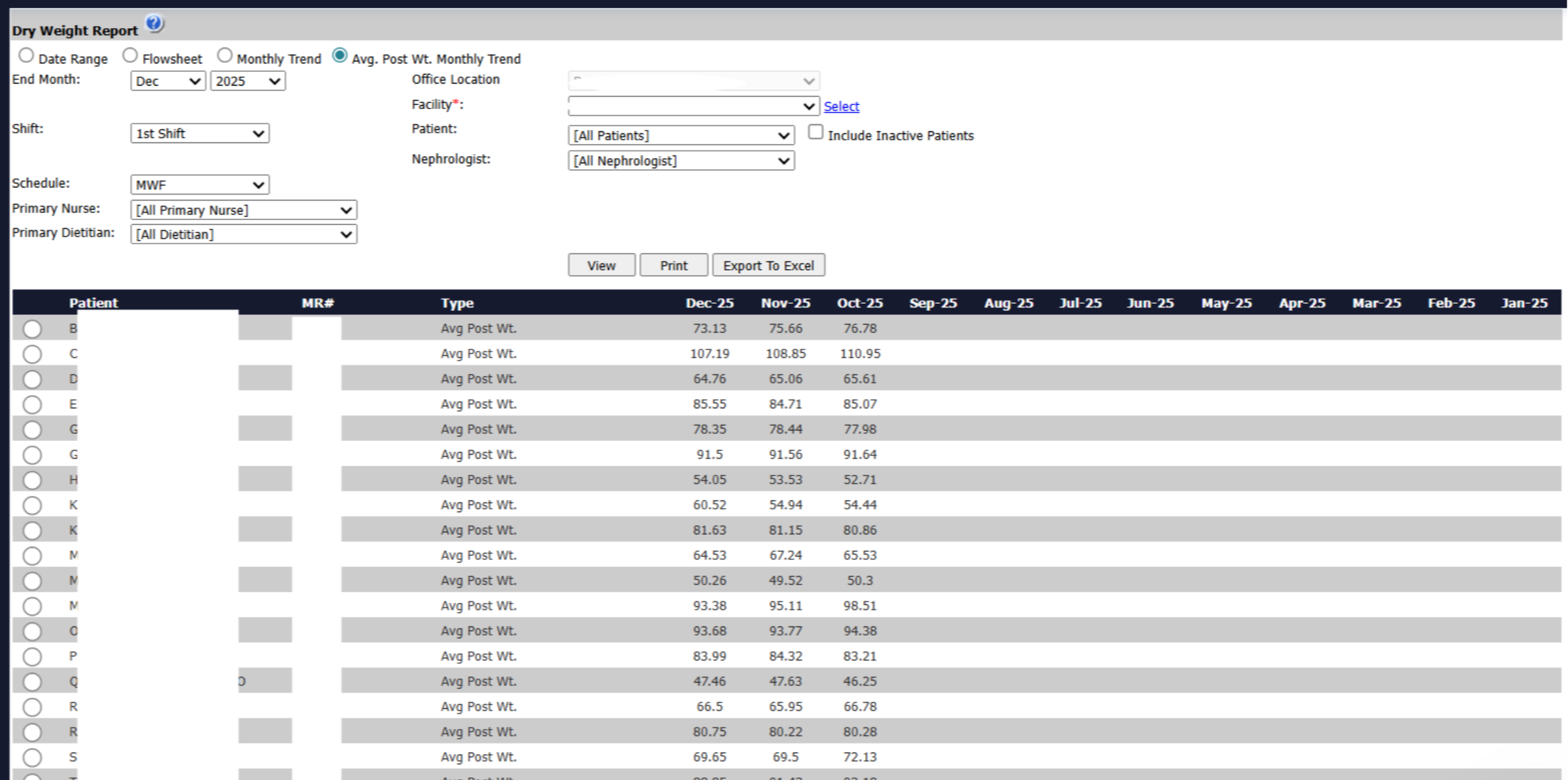Click the 98.51 Oct-25 value cell

(860, 606)
